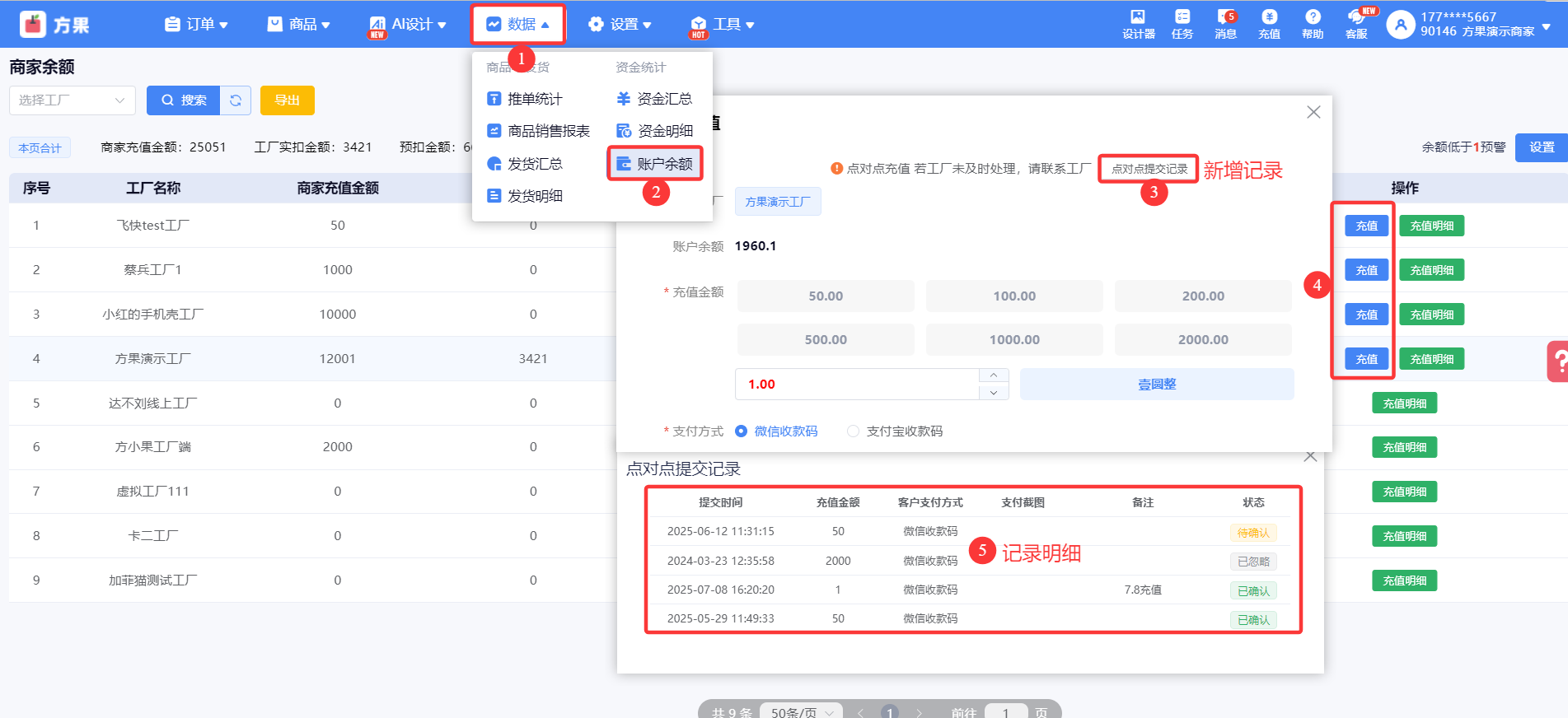
Task: Click the 客服 customer service icon
Action: [x=1356, y=23]
